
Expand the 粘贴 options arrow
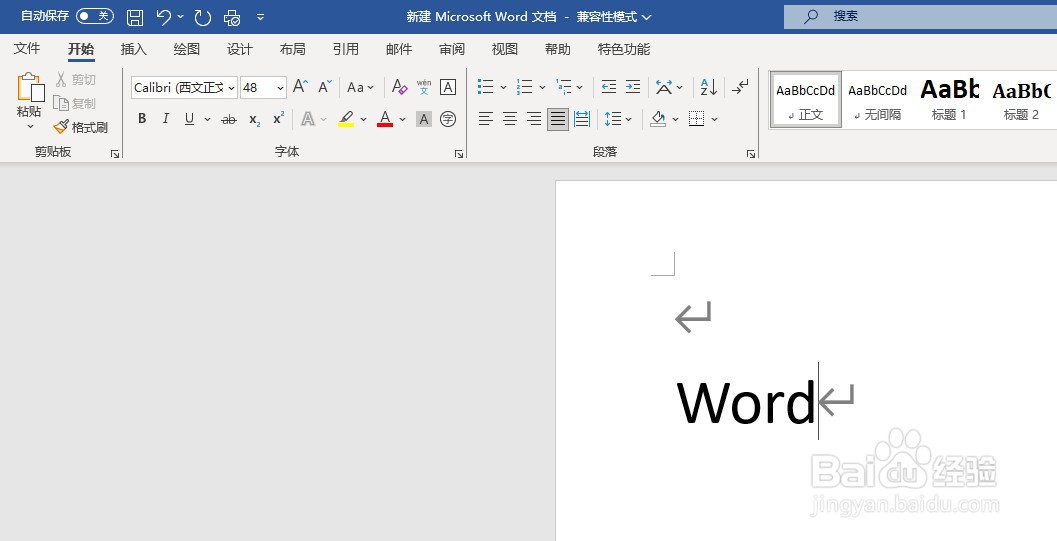[30, 126]
